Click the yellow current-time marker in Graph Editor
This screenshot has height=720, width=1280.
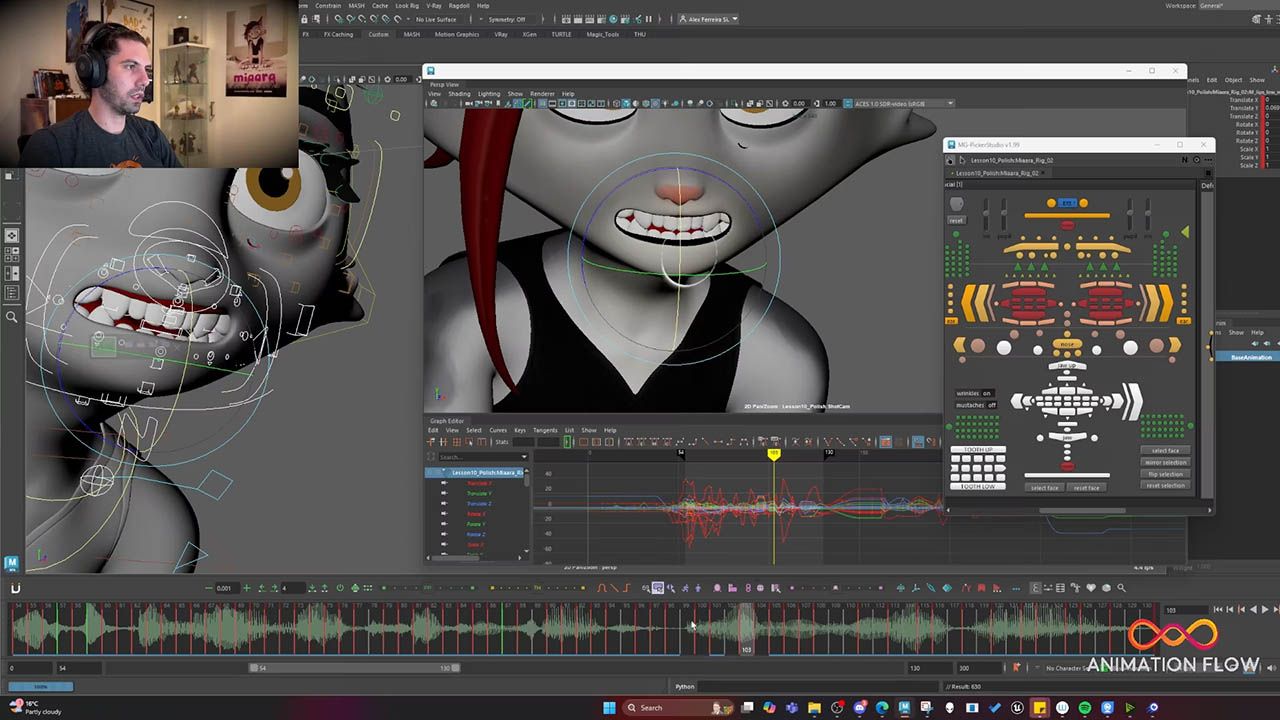(x=773, y=454)
